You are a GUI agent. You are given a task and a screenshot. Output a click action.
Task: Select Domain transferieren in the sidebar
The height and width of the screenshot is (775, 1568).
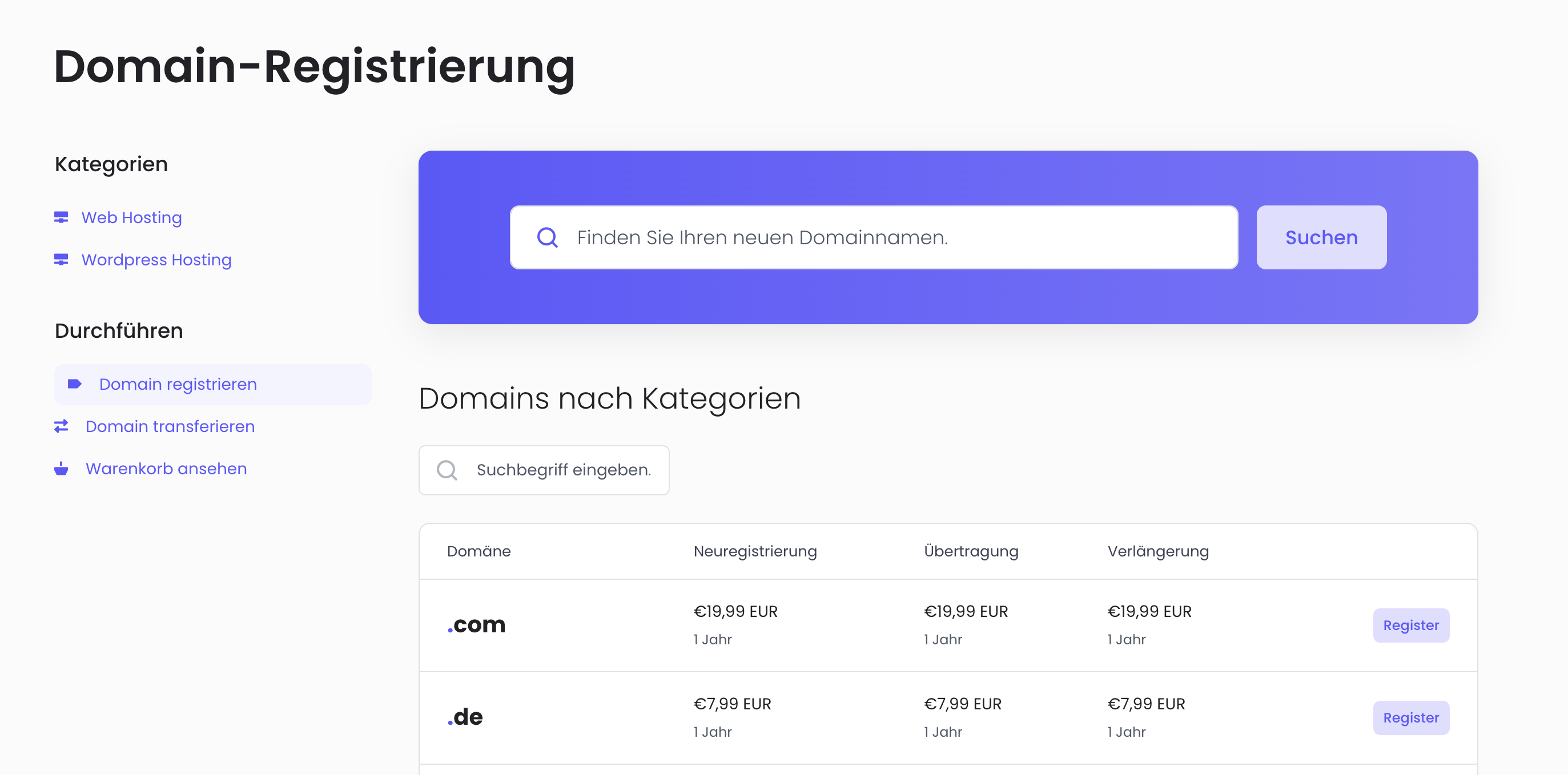tap(170, 426)
